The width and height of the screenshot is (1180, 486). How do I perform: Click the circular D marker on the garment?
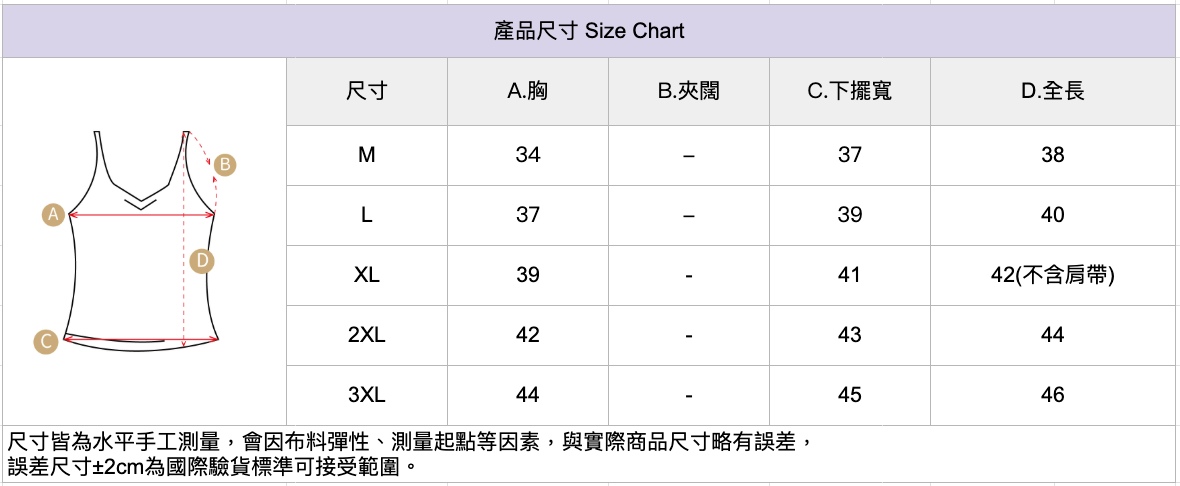[202, 261]
